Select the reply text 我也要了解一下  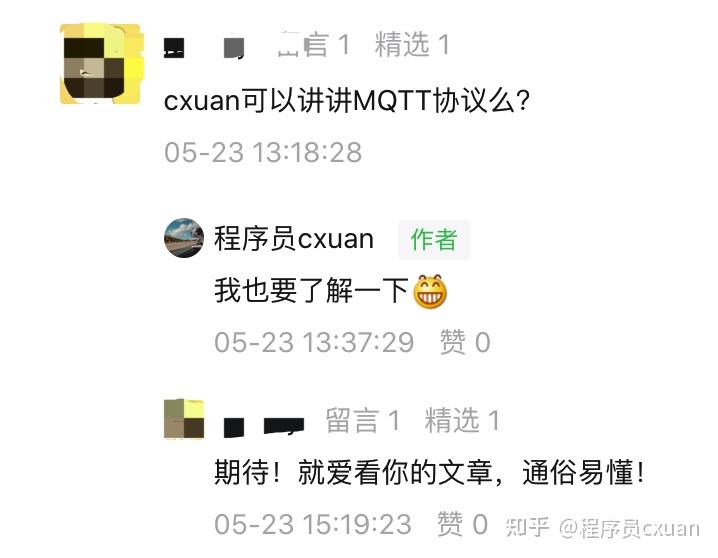[311, 290]
